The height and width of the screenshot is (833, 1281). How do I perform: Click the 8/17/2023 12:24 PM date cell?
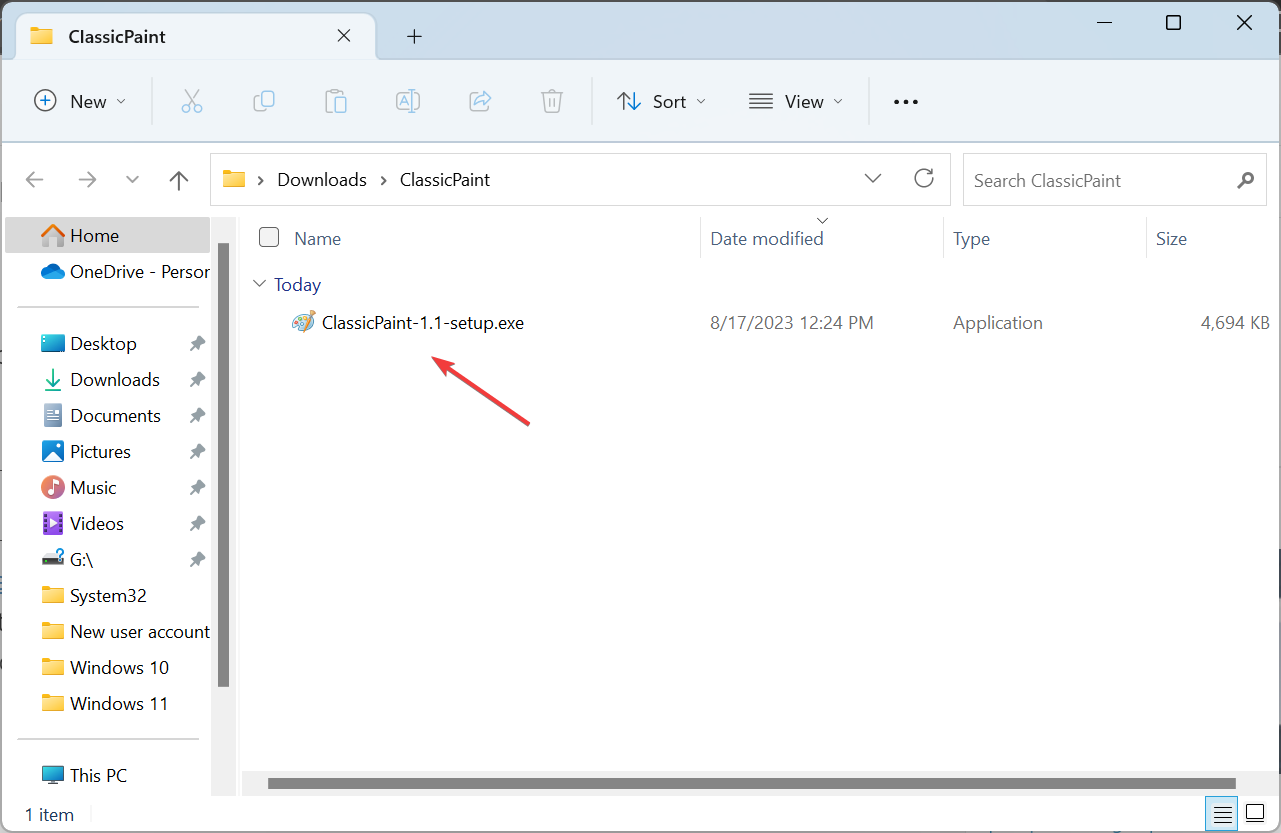pyautogui.click(x=792, y=322)
